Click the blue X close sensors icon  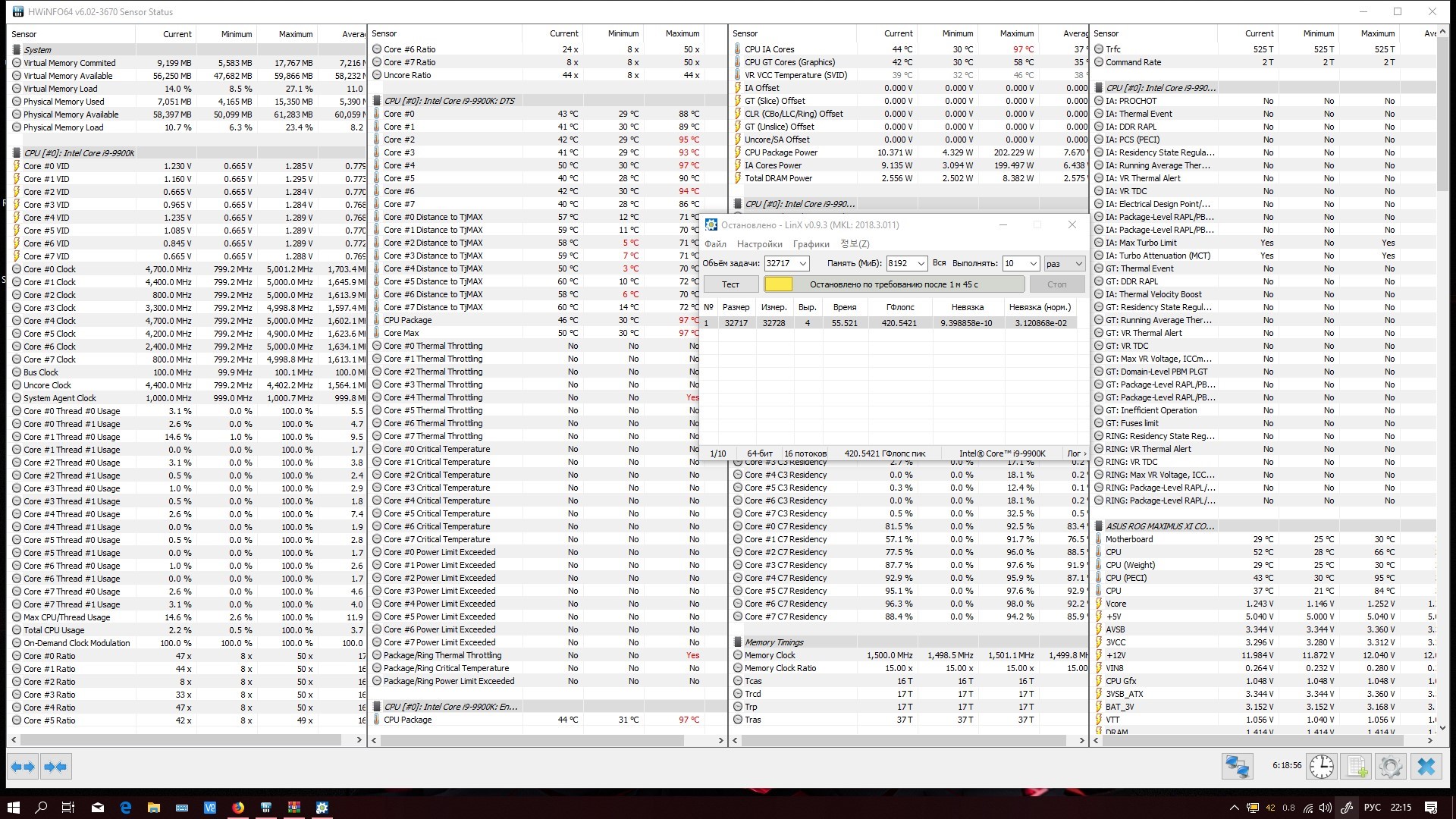pyautogui.click(x=1426, y=767)
